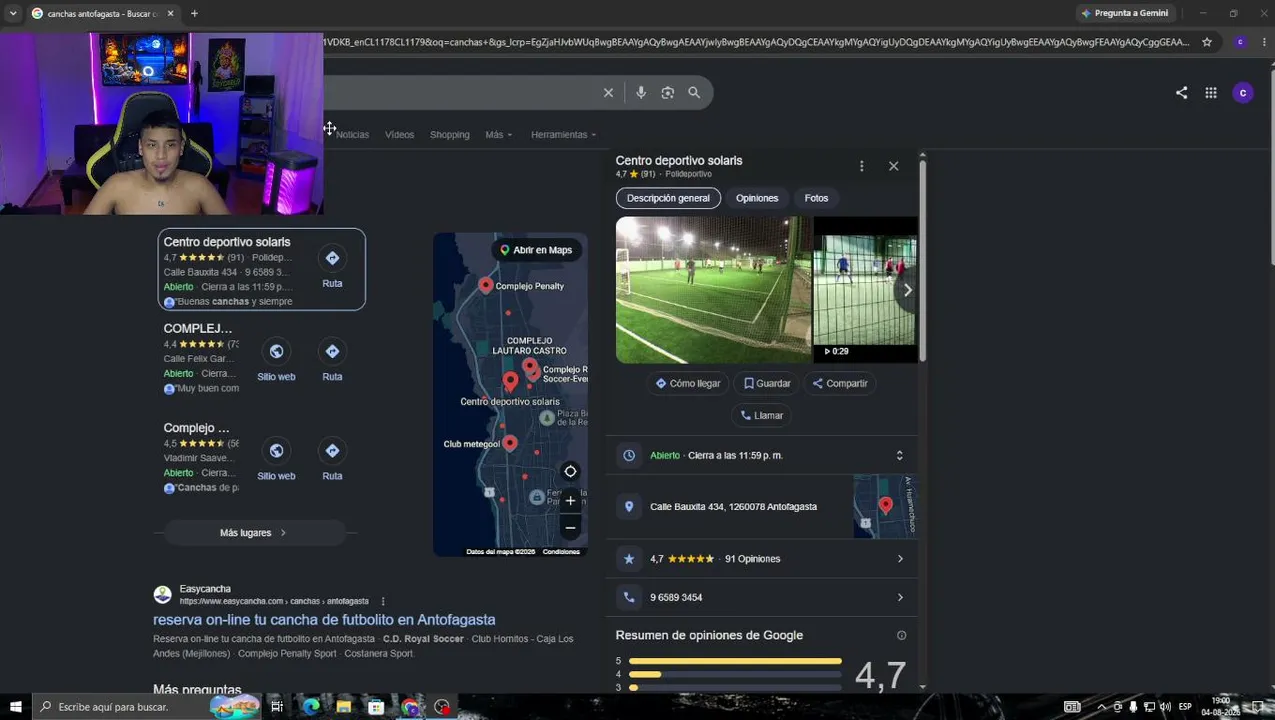Click the Guardar button
The height and width of the screenshot is (720, 1275).
767,383
